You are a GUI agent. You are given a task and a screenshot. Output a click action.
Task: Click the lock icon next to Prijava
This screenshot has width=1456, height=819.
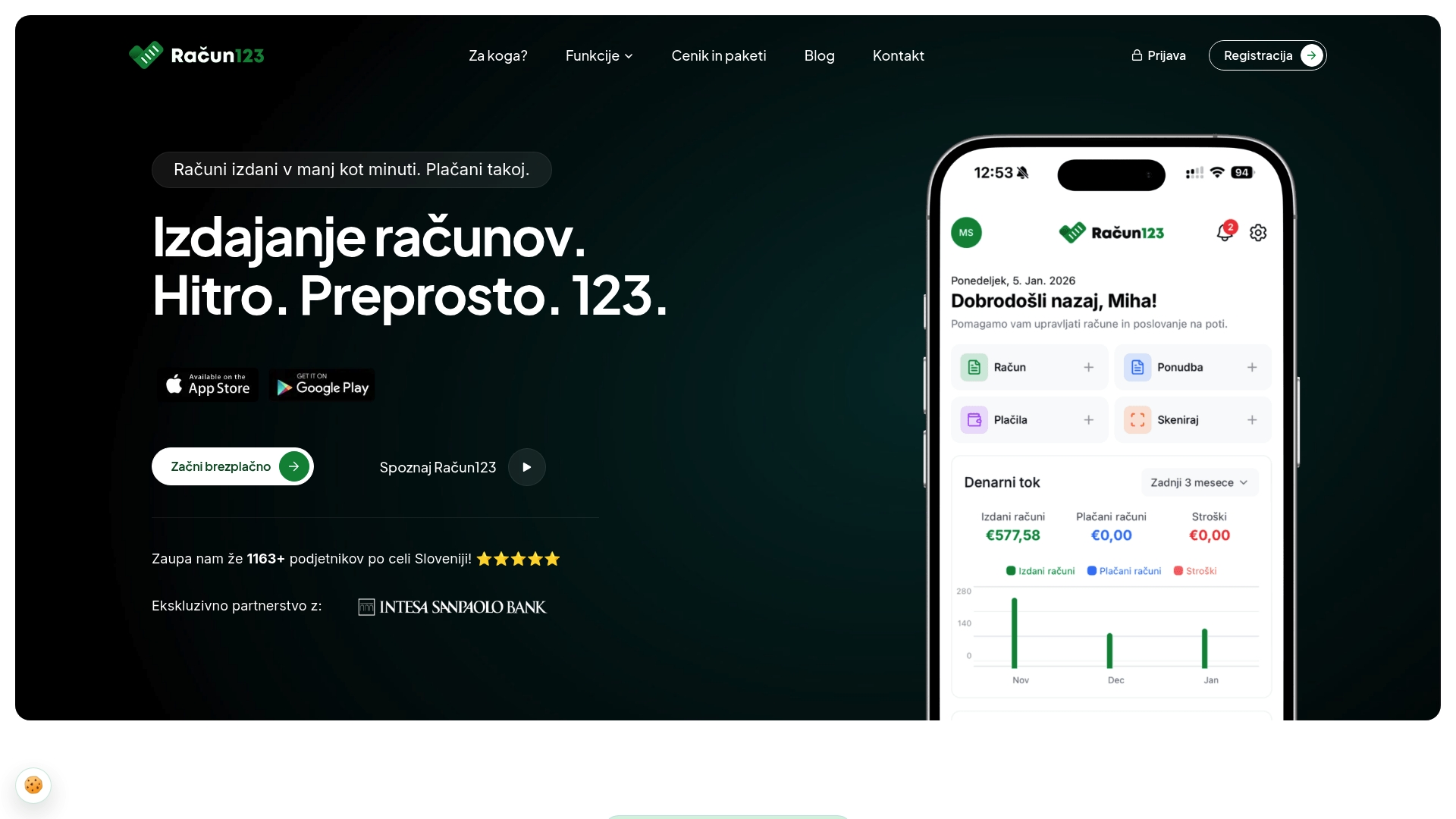coord(1137,55)
